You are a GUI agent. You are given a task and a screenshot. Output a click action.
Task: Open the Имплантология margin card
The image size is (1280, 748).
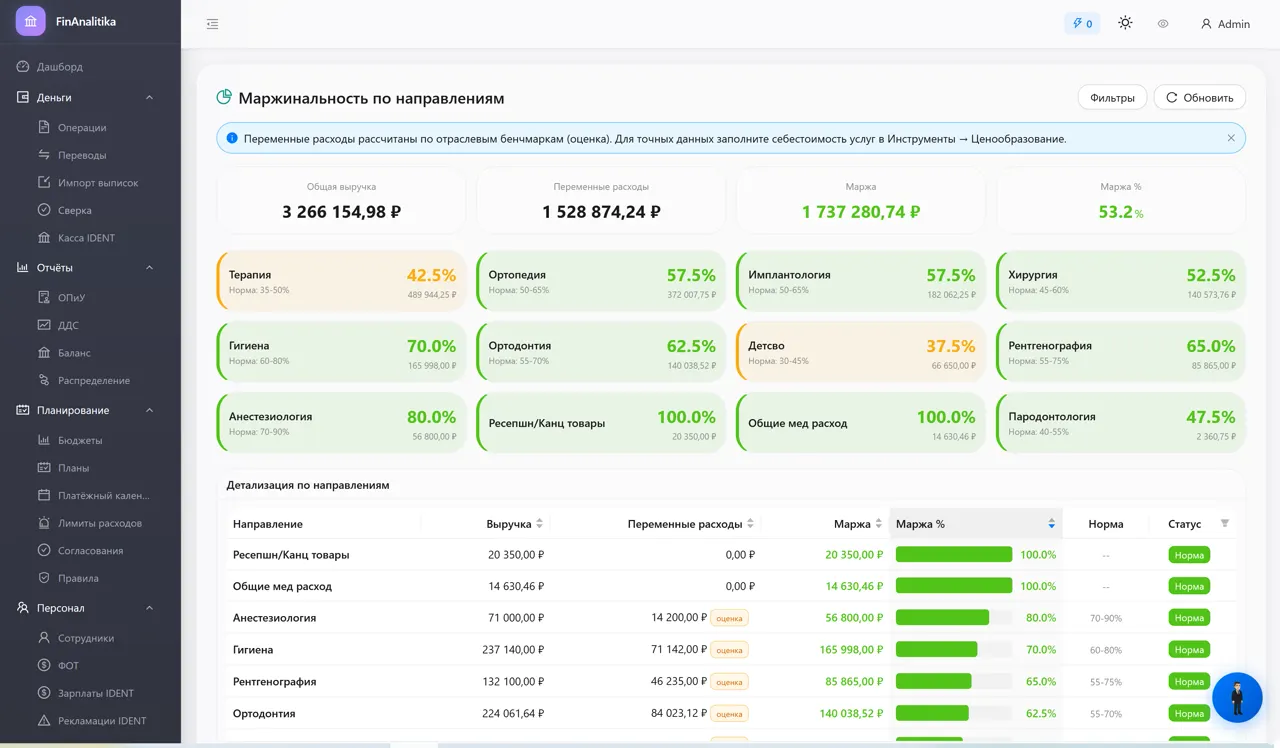[862, 281]
